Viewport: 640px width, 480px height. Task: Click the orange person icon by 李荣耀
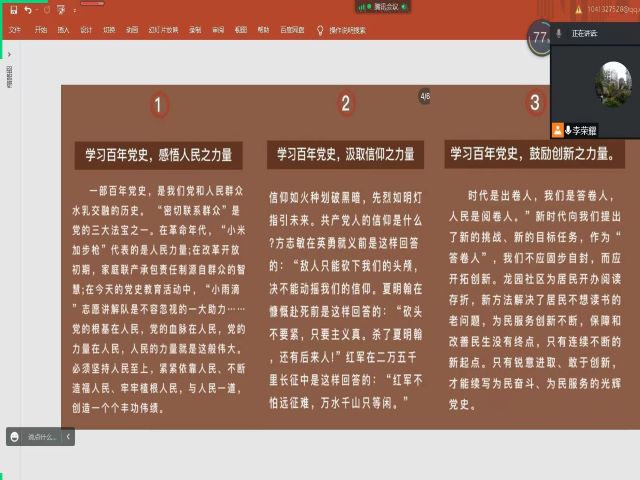pyautogui.click(x=558, y=130)
